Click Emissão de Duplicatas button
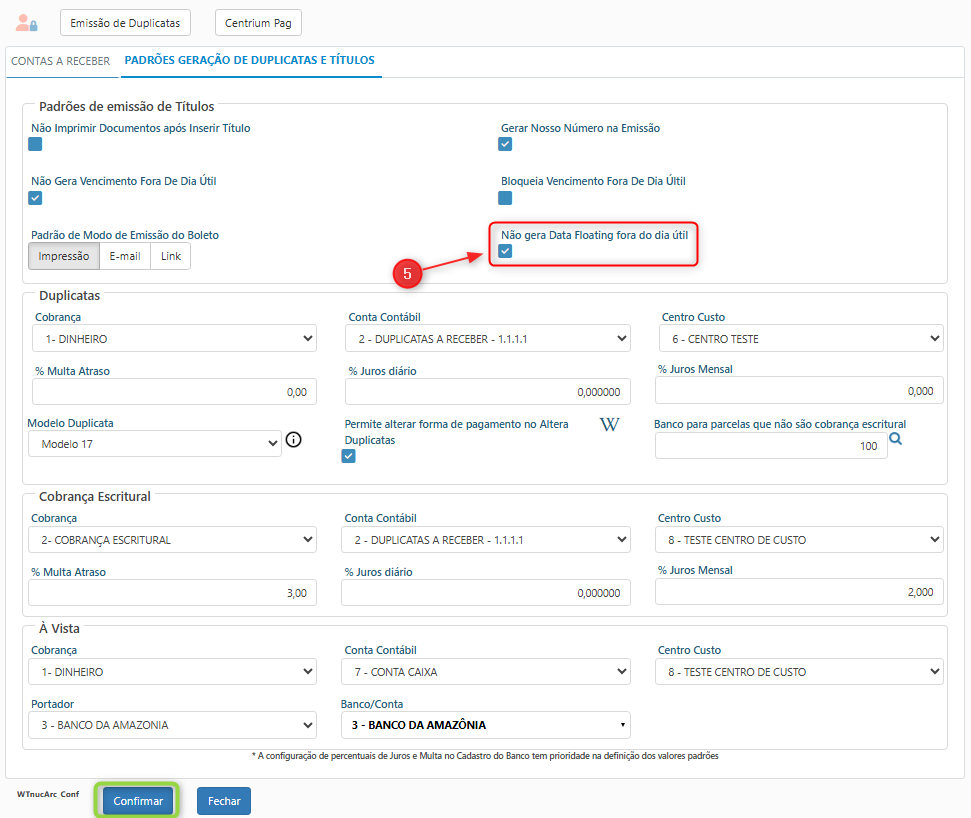This screenshot has height=818, width=971. (x=125, y=23)
